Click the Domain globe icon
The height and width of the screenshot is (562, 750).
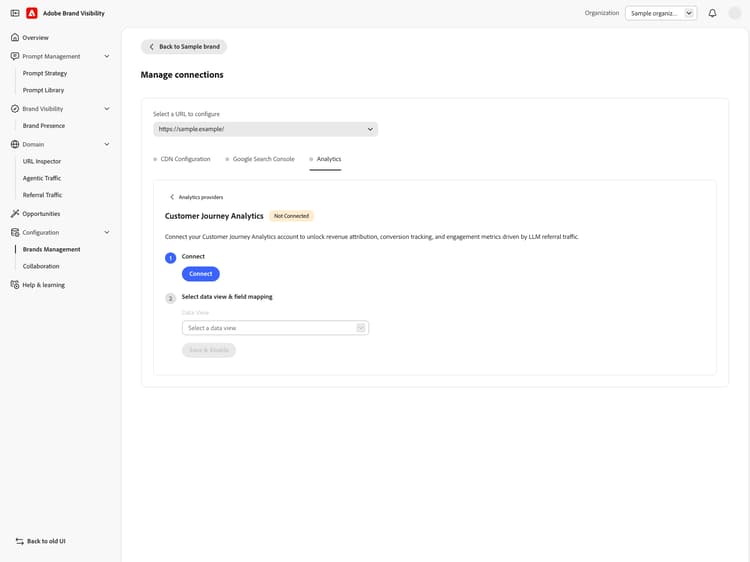point(15,144)
